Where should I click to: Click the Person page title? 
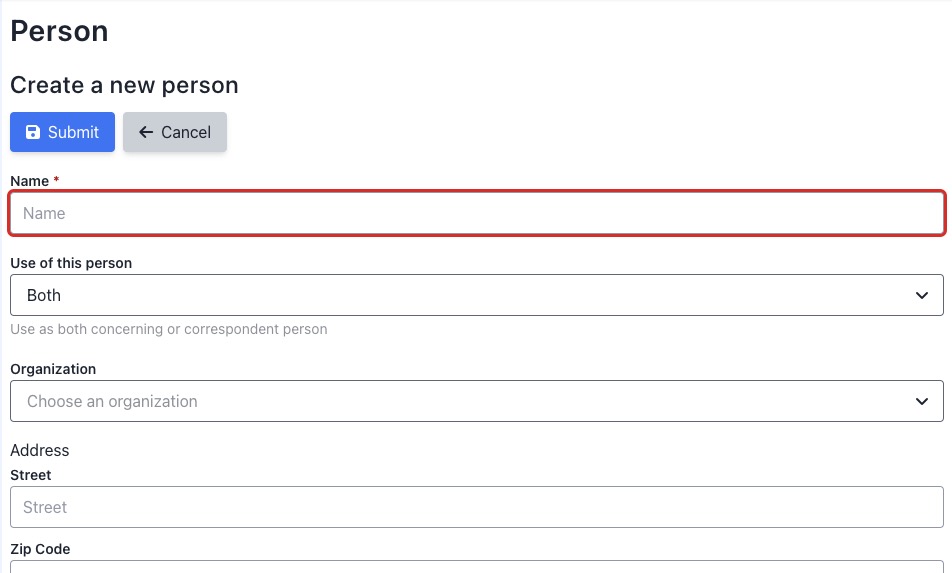pos(59,31)
